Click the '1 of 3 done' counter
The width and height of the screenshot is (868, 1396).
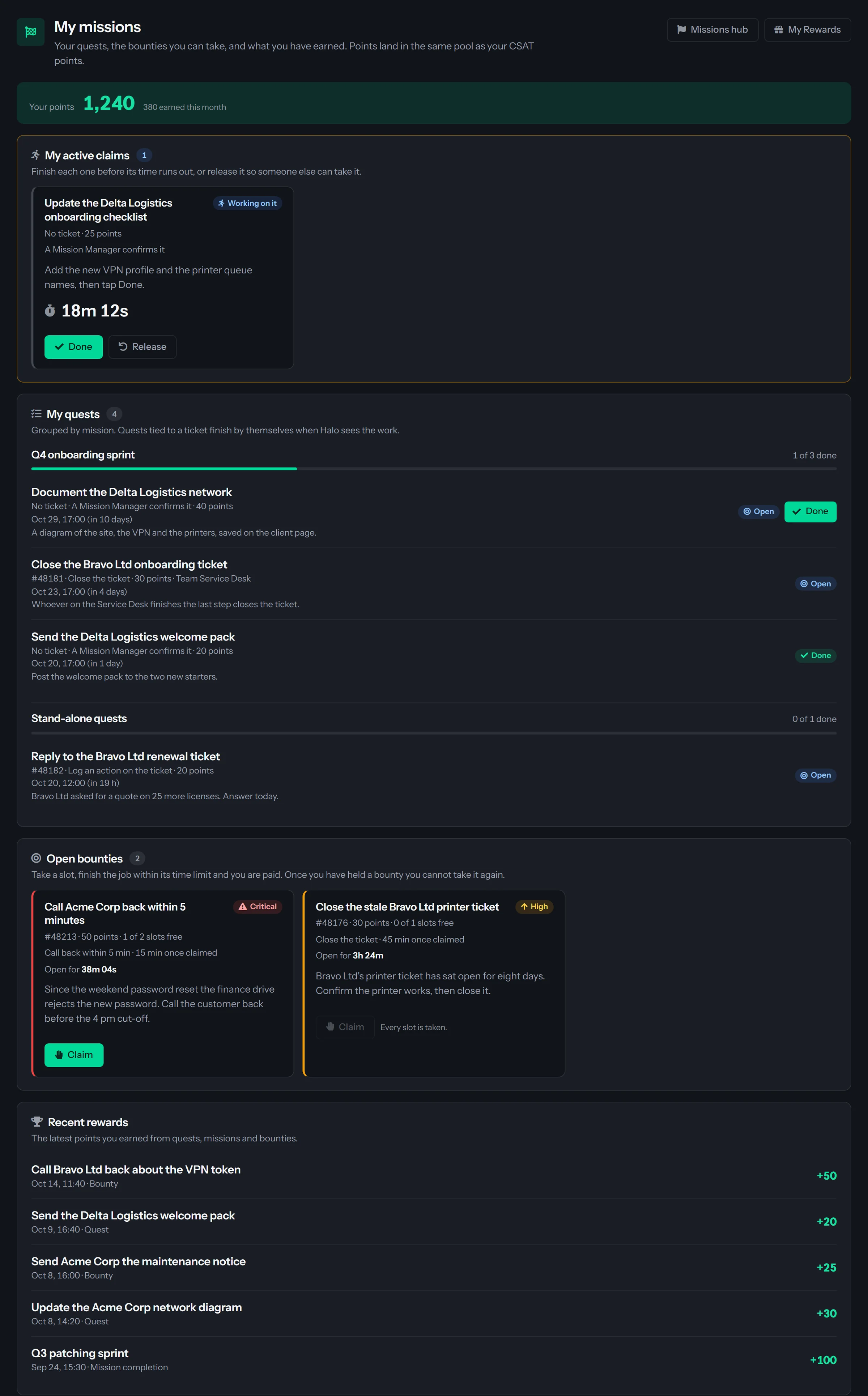814,455
